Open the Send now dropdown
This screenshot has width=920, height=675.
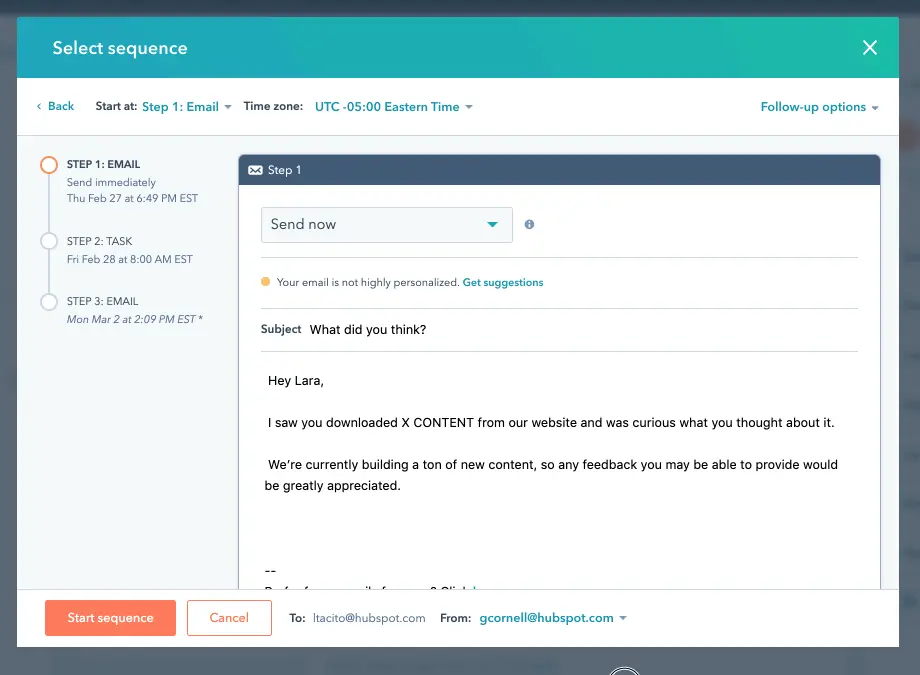tap(386, 225)
